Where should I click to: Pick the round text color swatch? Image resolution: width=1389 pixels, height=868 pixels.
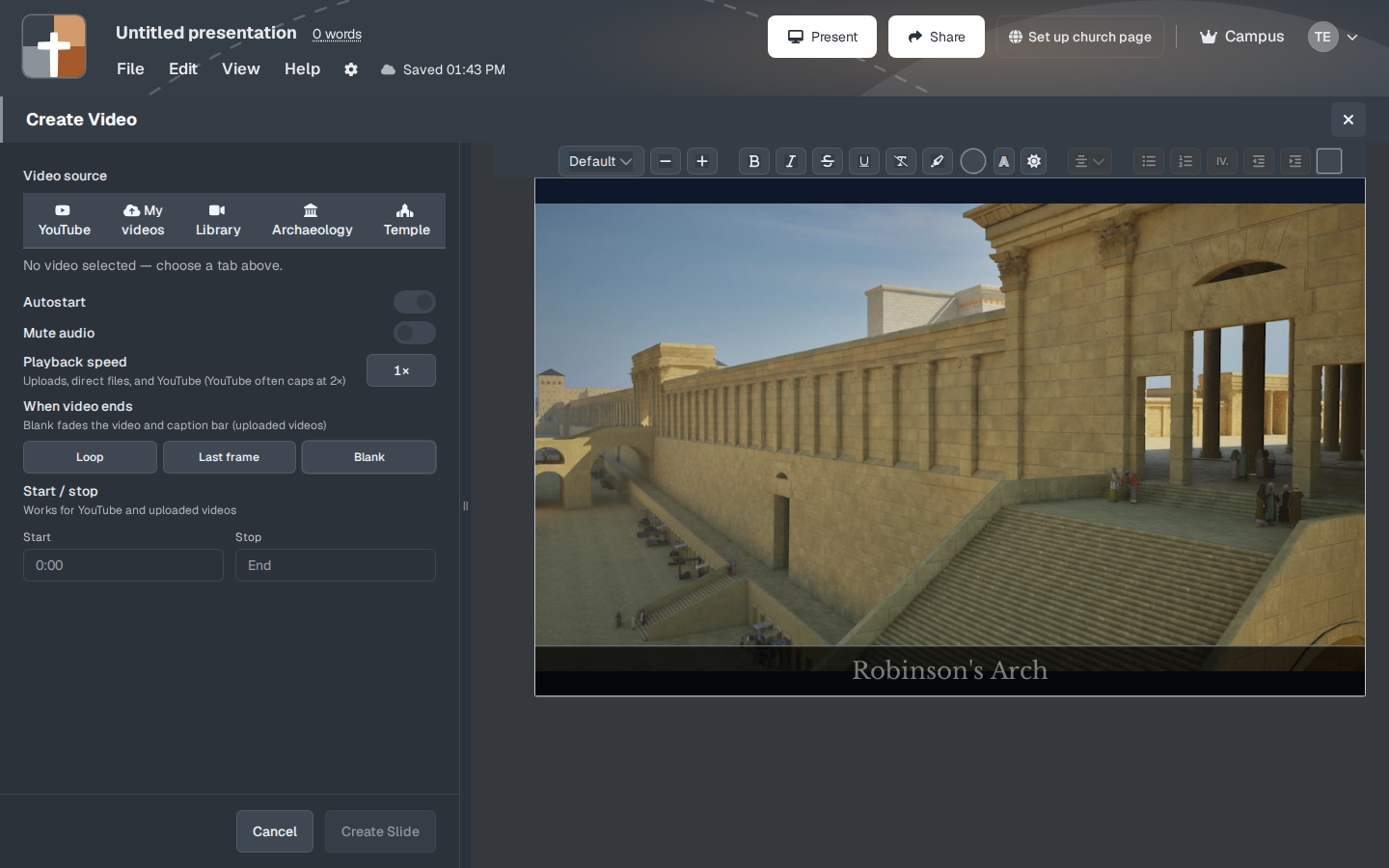(973, 161)
